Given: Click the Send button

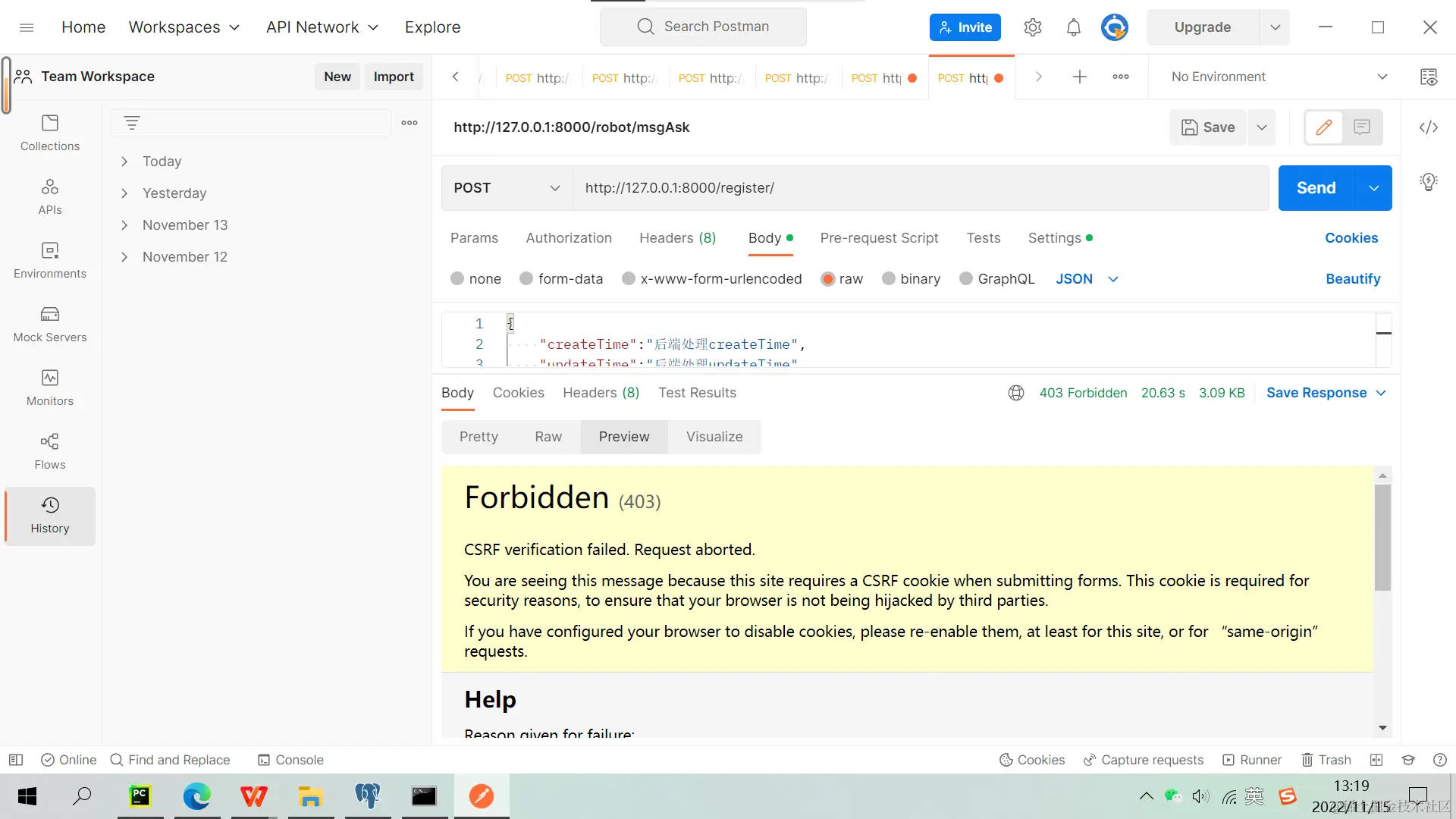Looking at the screenshot, I should [x=1316, y=188].
